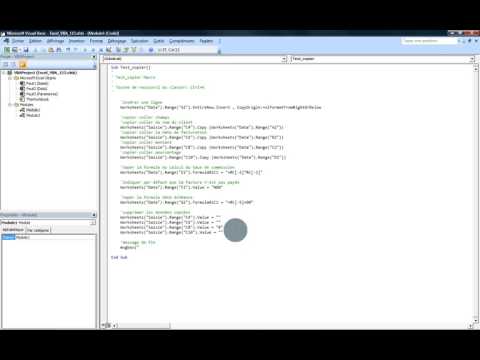
Task: Open the Exécution menu
Action: [139, 41]
